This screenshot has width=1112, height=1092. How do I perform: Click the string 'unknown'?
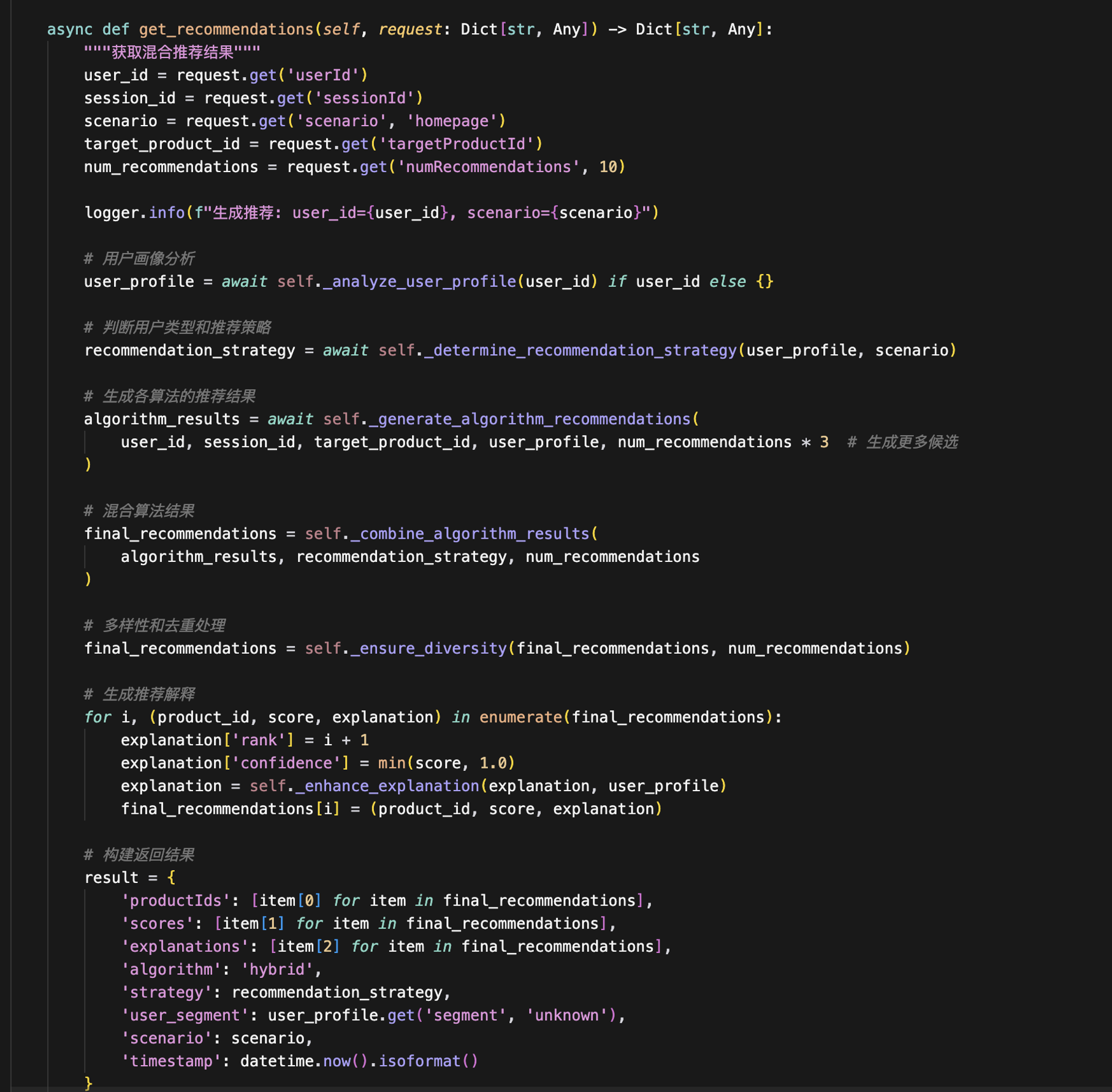pos(566,1015)
